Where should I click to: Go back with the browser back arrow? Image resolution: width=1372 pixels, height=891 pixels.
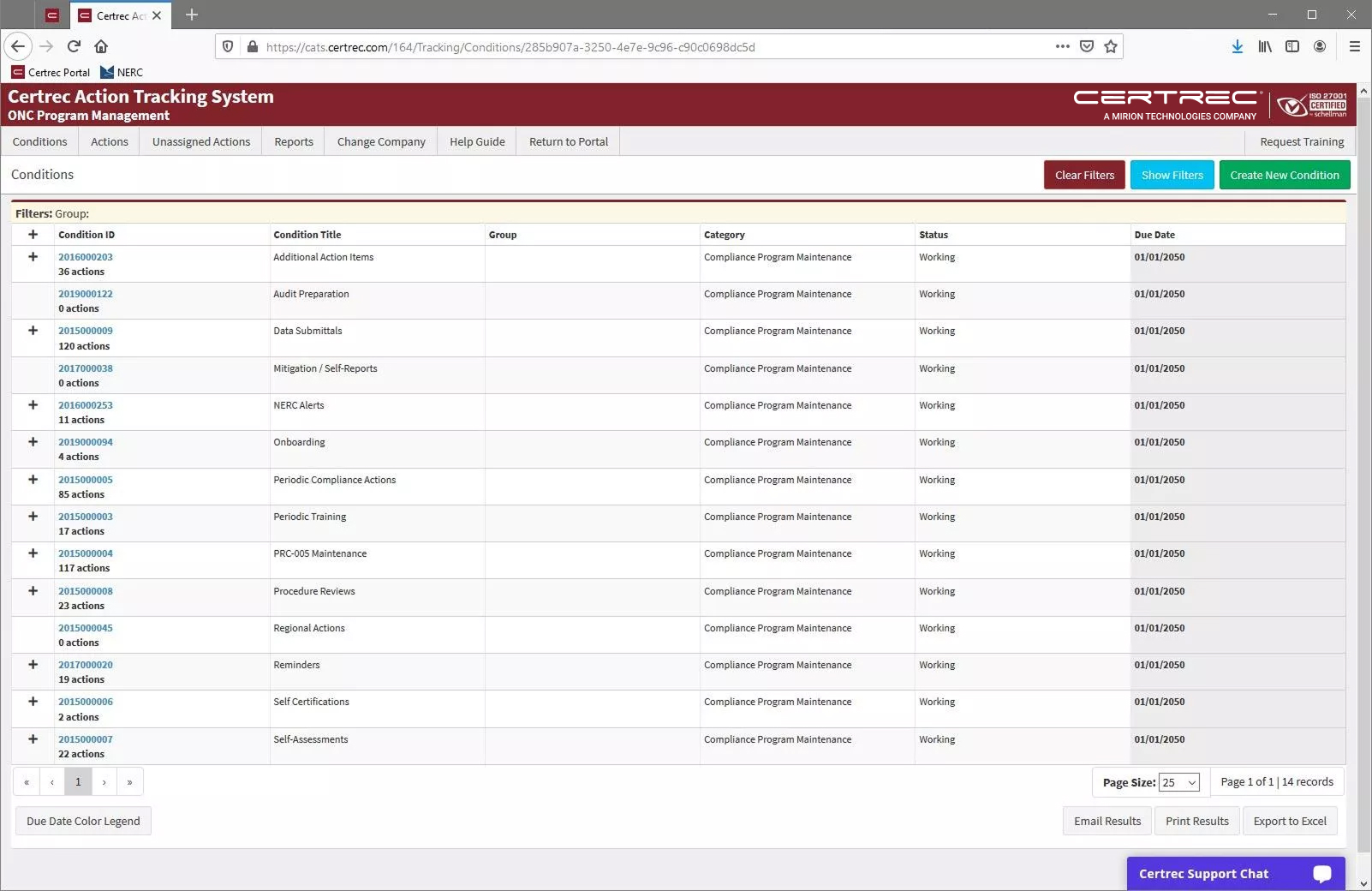pos(18,46)
